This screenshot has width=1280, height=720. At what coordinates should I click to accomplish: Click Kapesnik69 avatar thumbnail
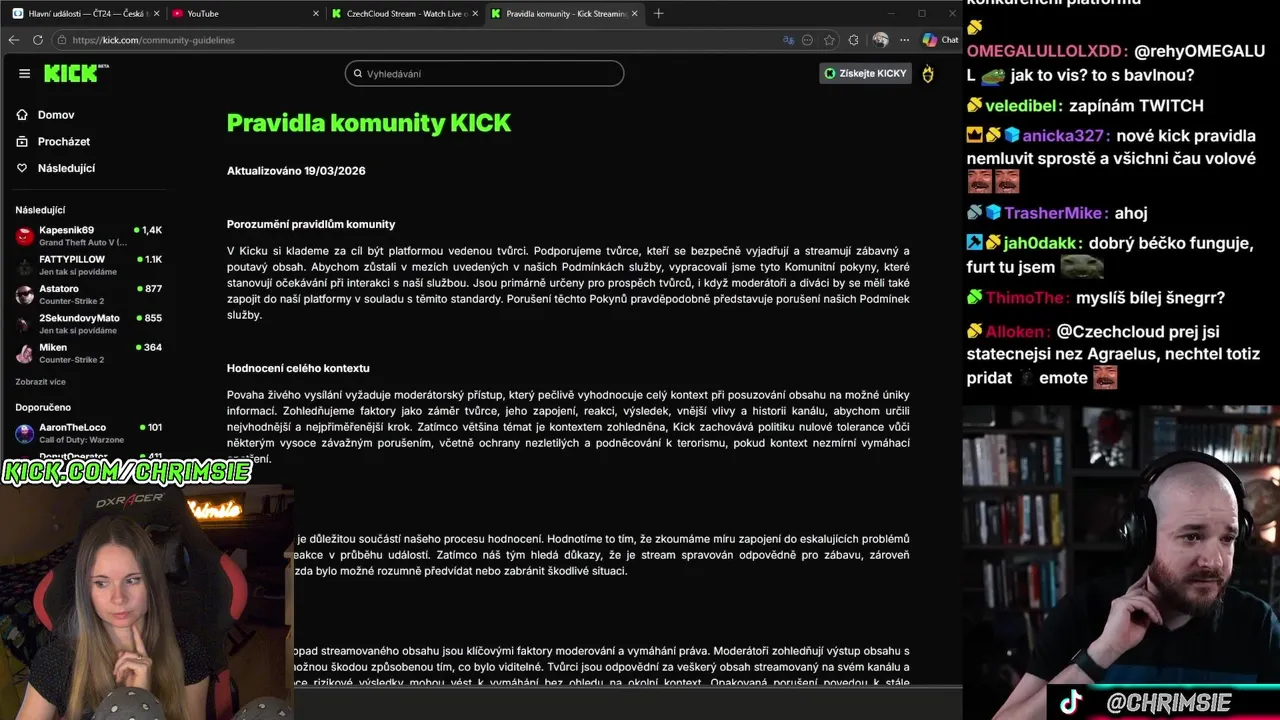[24, 236]
